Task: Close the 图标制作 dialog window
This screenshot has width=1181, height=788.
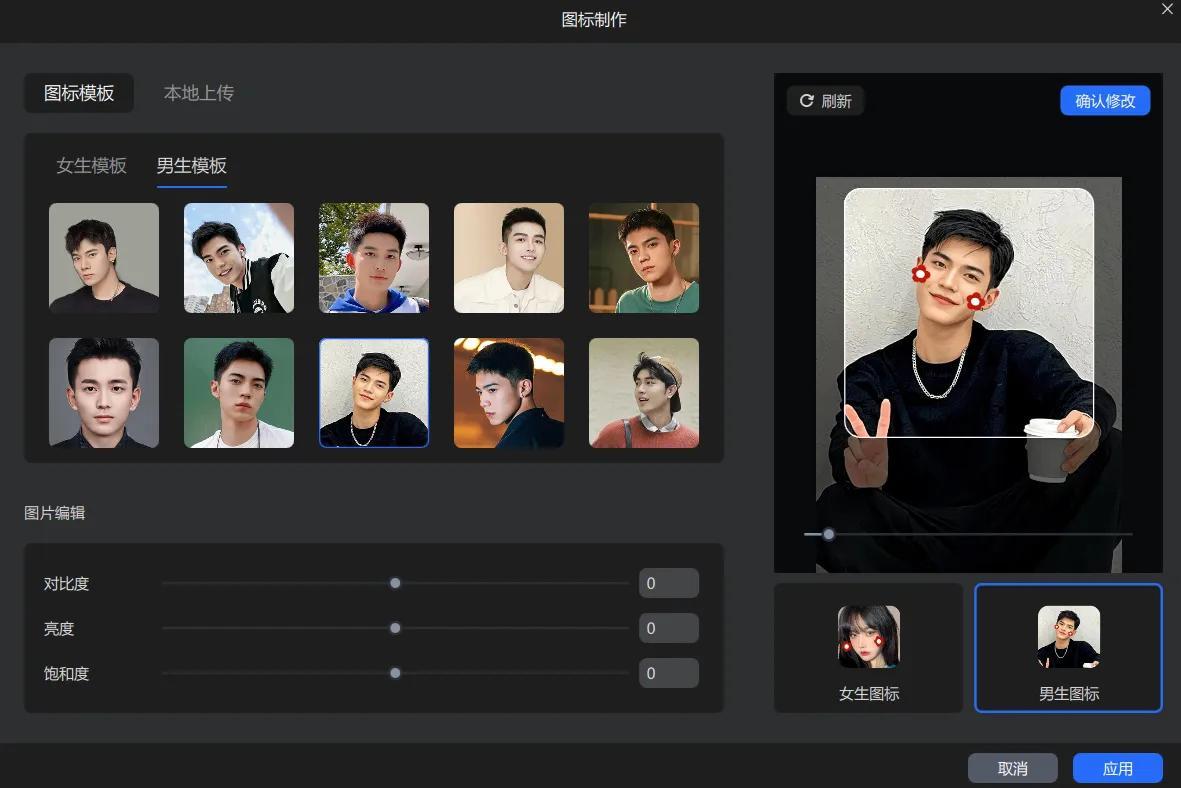Action: [x=1167, y=9]
